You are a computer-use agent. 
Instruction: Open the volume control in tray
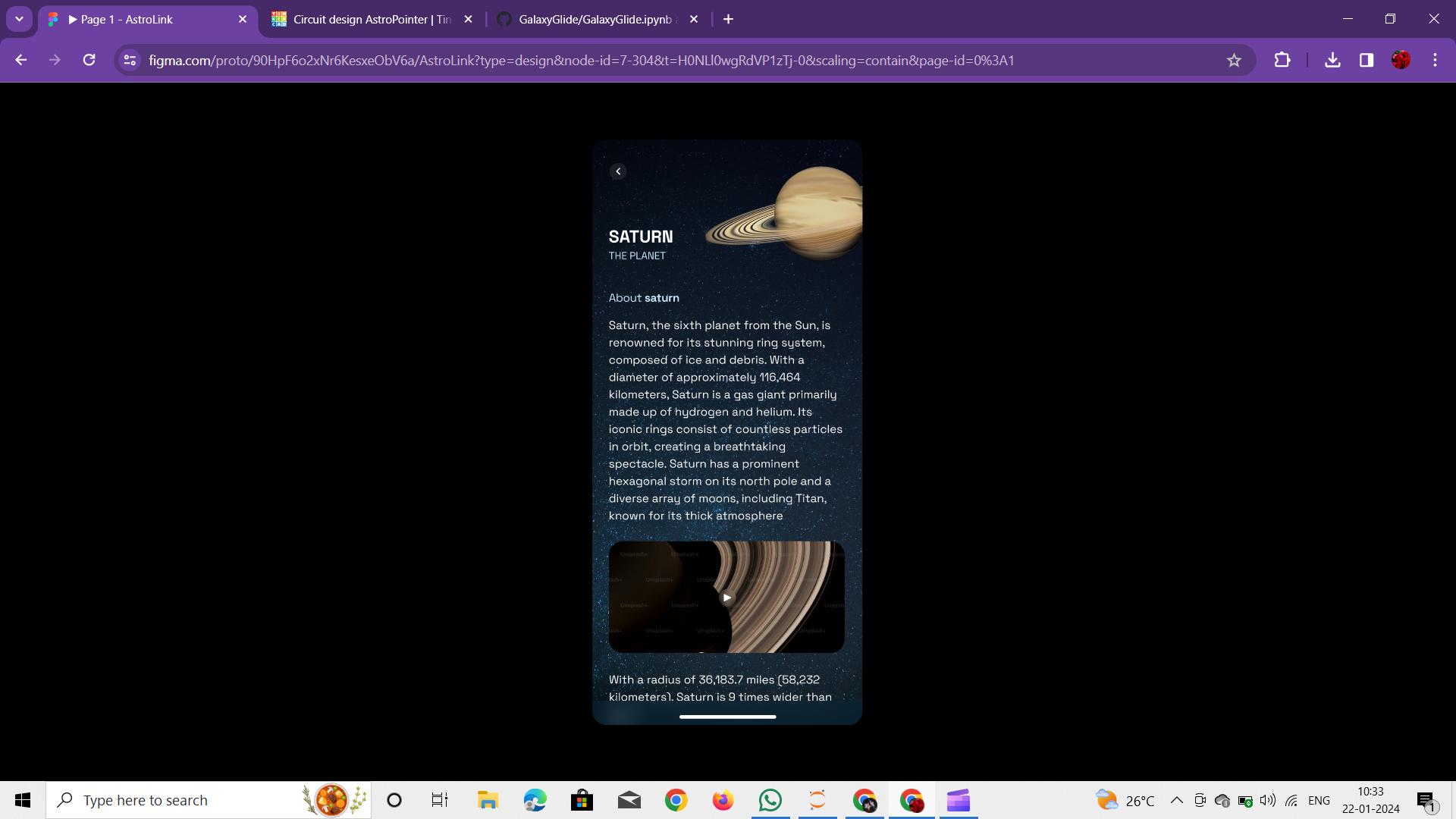coord(1267,800)
